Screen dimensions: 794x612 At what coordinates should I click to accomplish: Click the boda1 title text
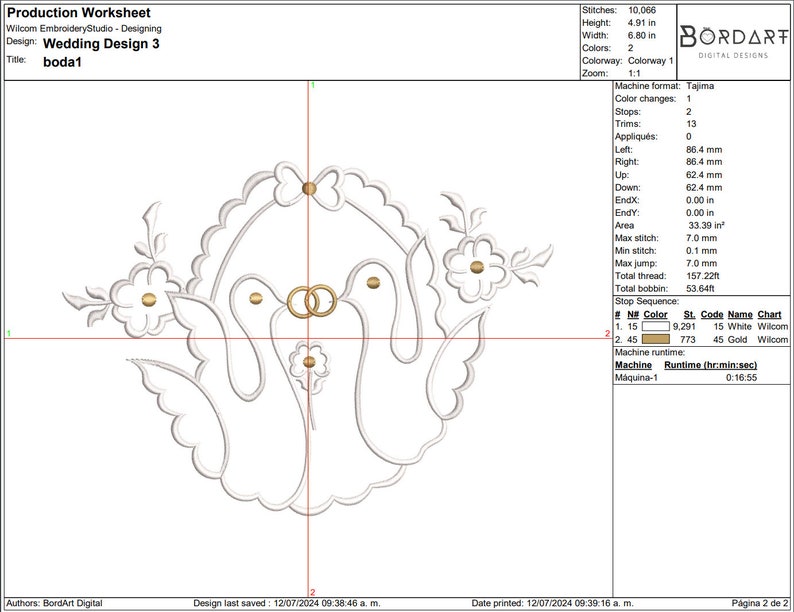tap(62, 62)
